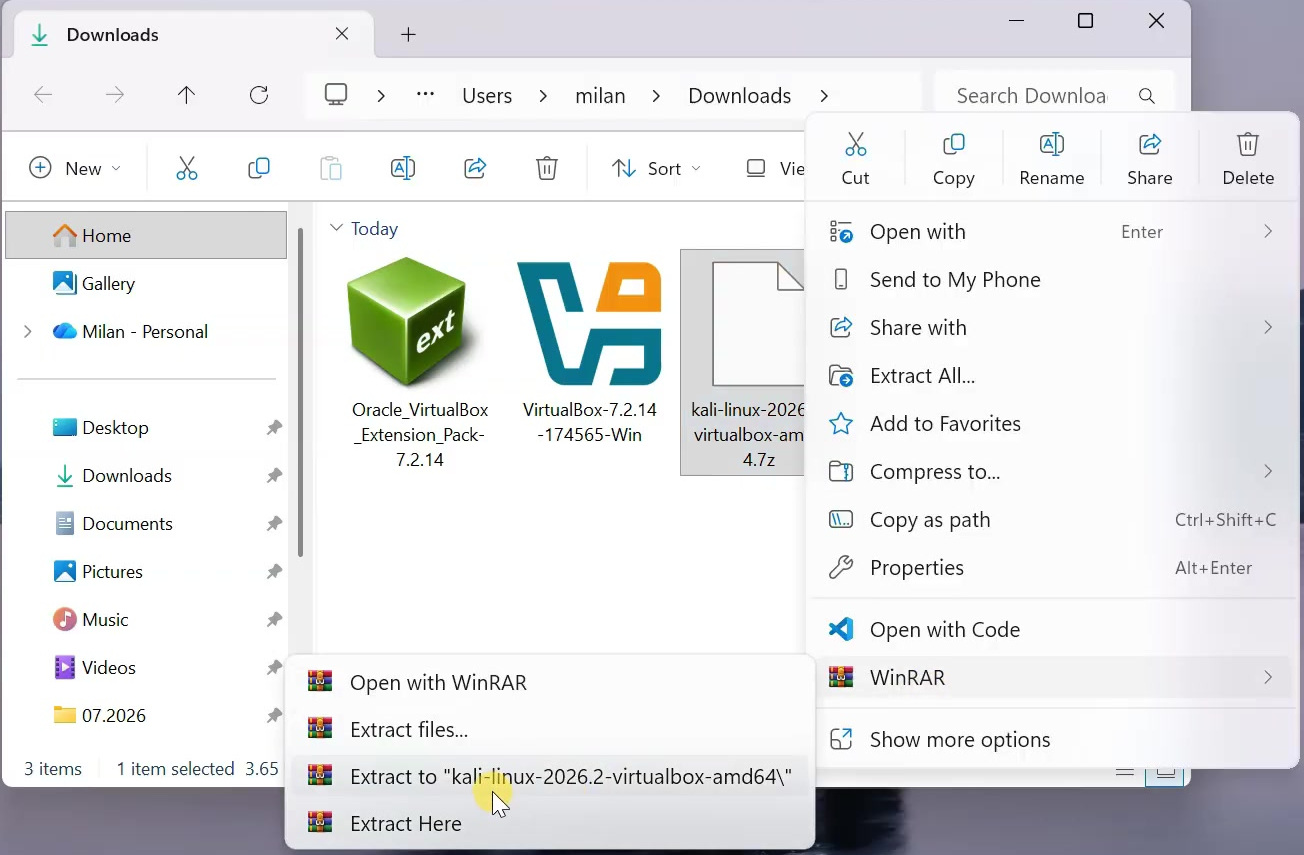1304x855 pixels.
Task: Open the 07.2026 folder in the sidebar
Action: tap(146, 716)
